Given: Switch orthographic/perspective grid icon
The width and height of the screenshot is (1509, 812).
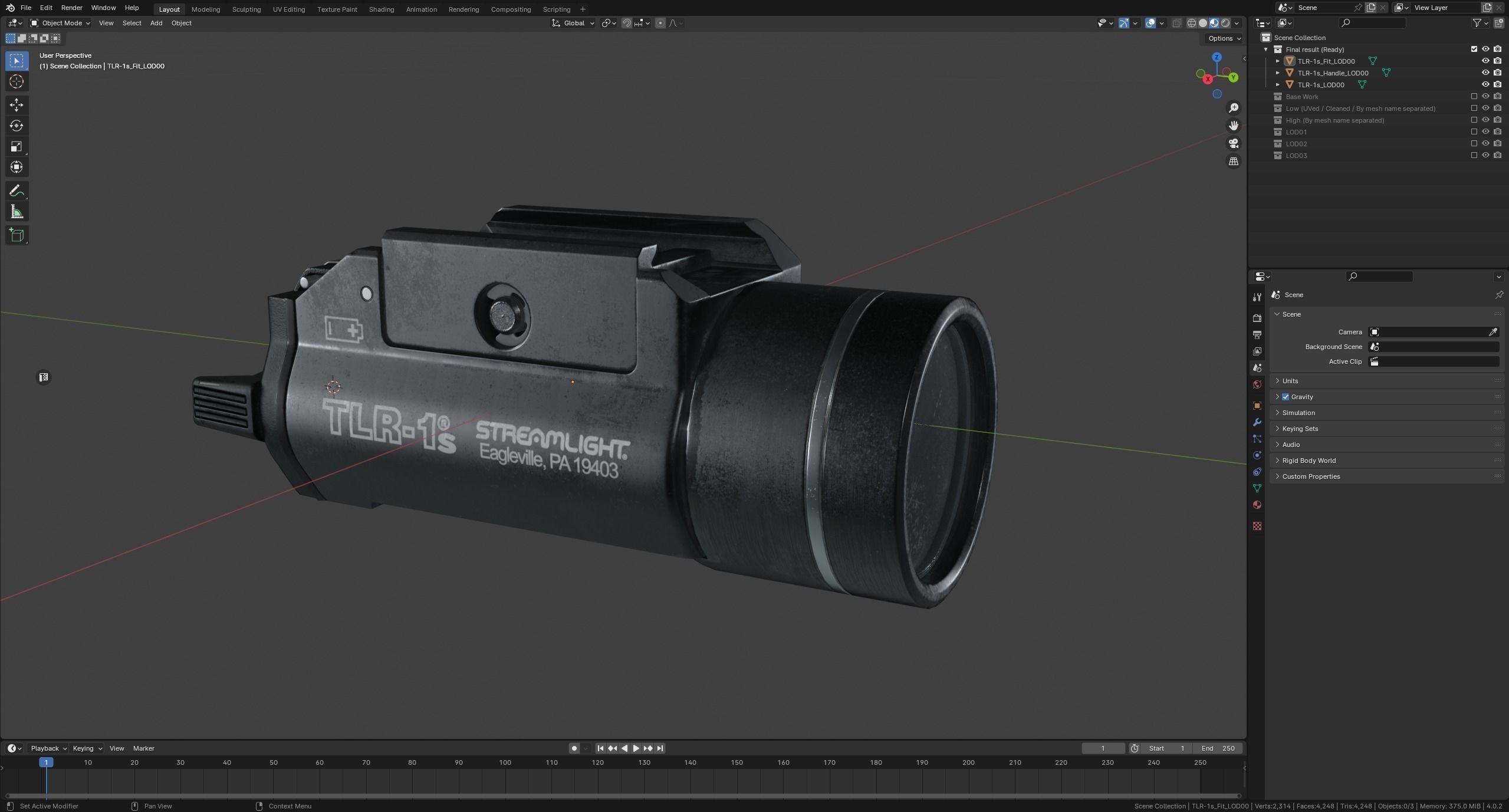Looking at the screenshot, I should tap(1233, 162).
